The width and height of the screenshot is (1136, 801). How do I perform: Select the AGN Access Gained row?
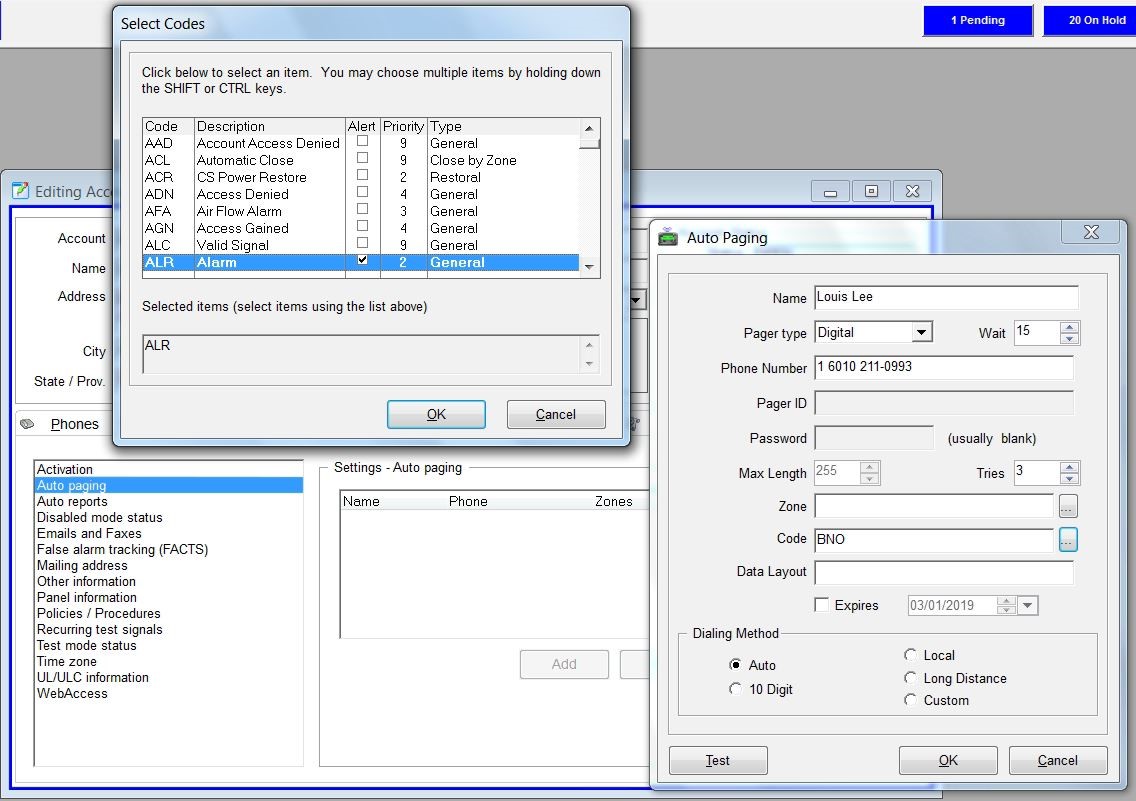[x=361, y=228]
